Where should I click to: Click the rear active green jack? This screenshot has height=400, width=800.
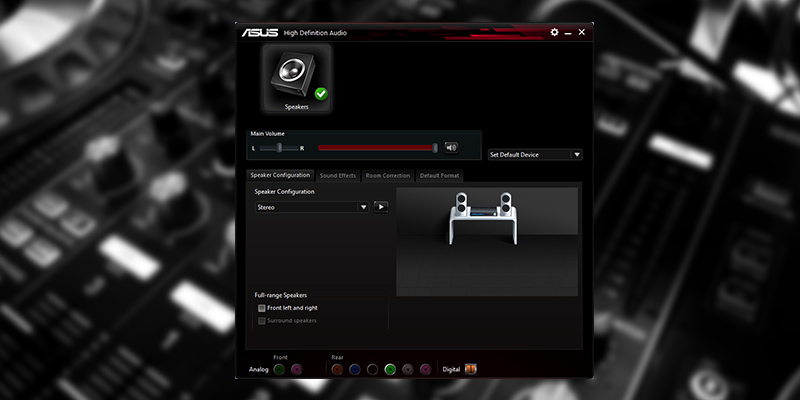390,369
